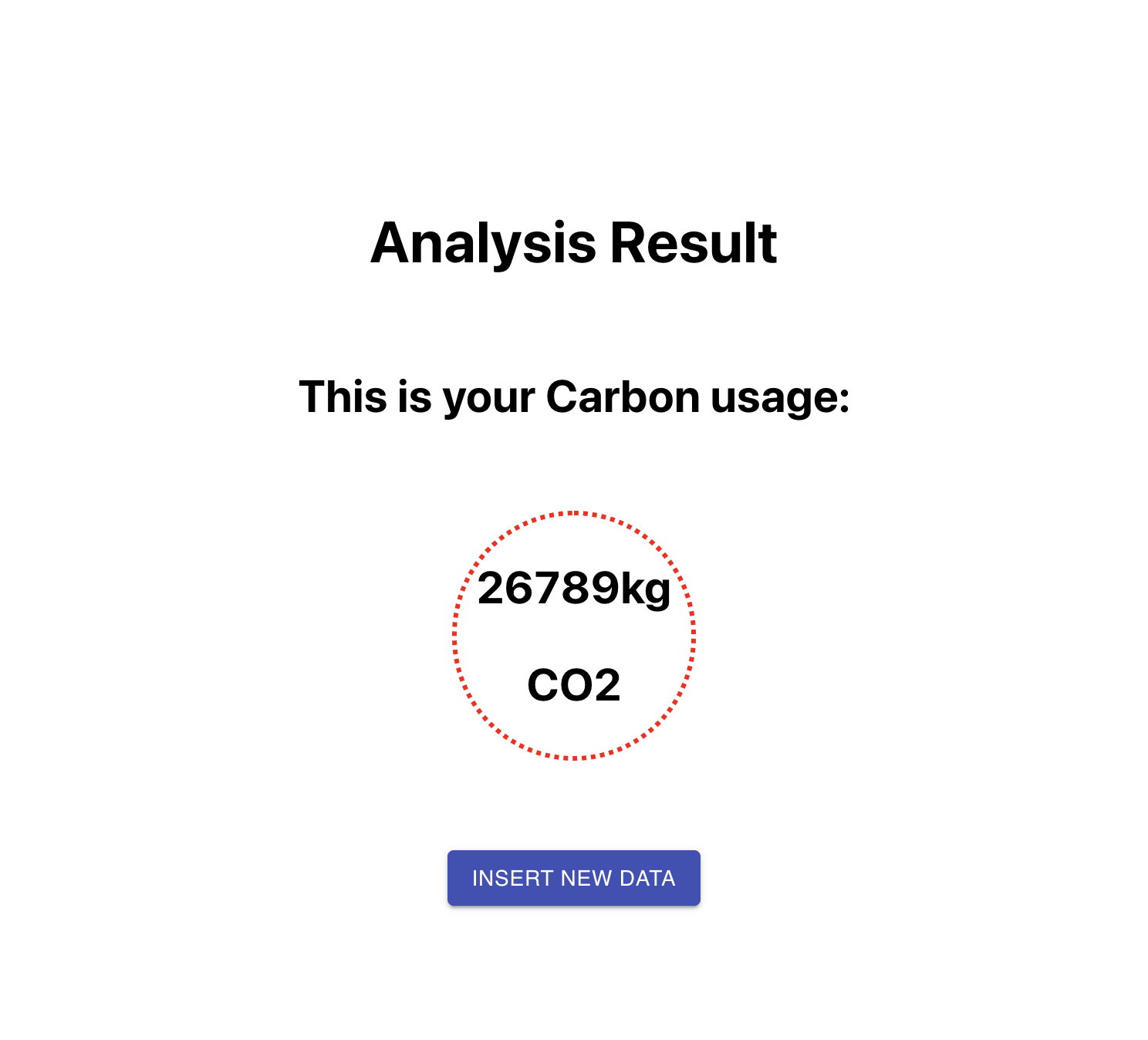Click the Analysis Result heading
The height and width of the screenshot is (1040, 1148).
(x=574, y=244)
